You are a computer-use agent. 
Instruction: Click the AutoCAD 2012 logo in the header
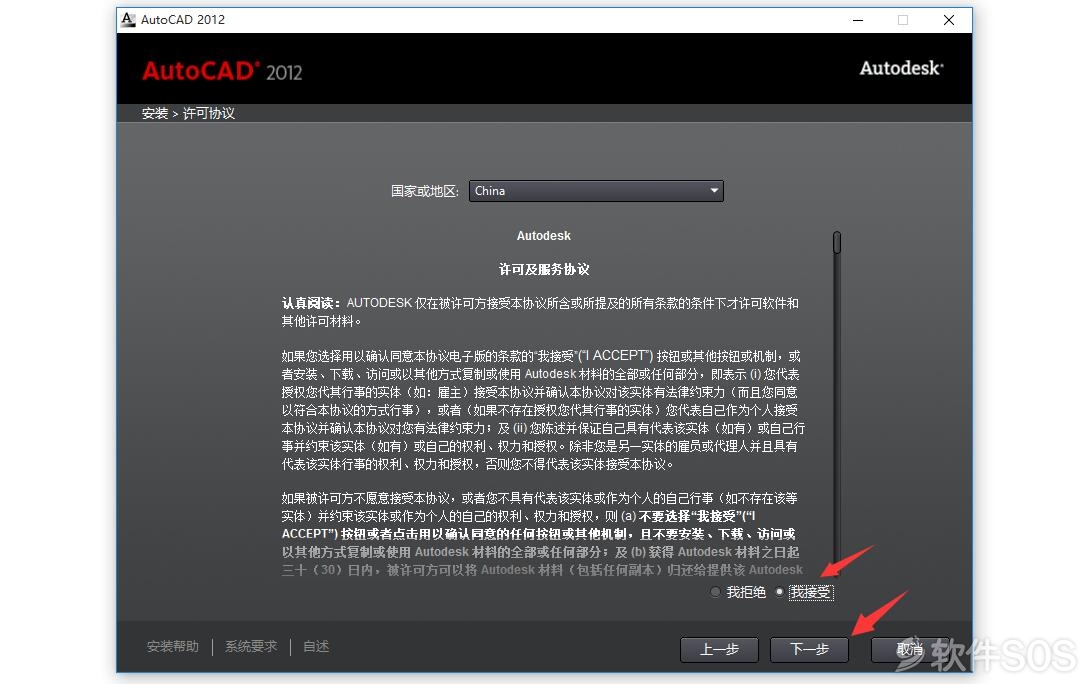tap(222, 71)
